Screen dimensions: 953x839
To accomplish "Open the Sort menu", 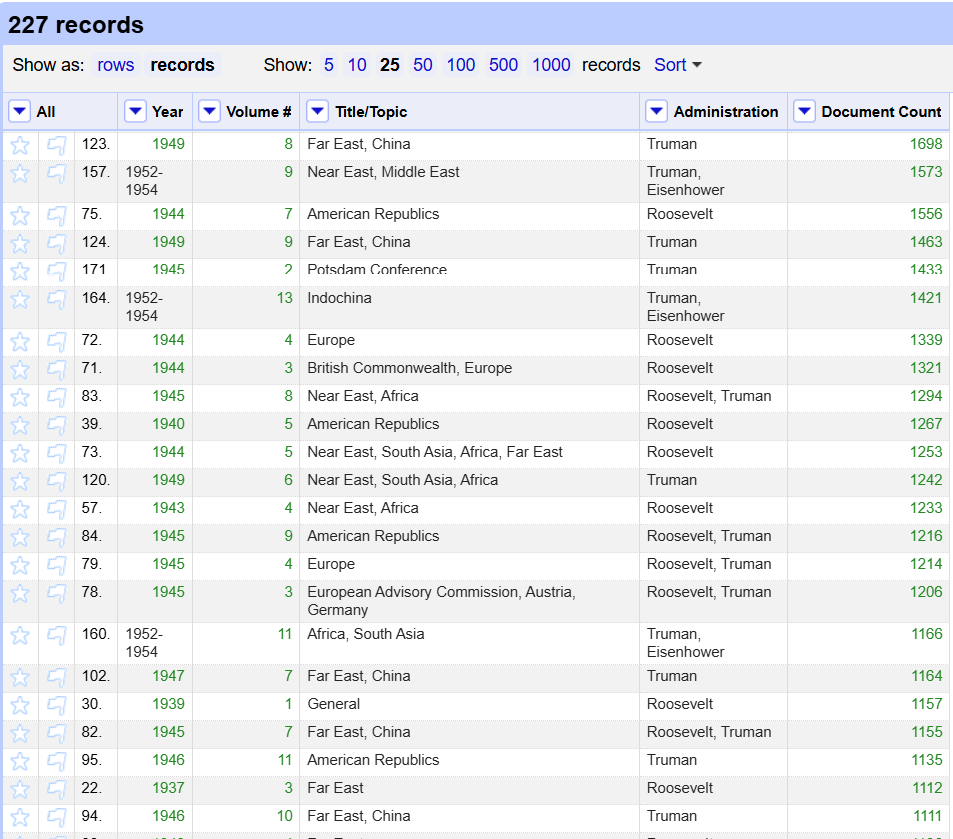I will tap(678, 65).
